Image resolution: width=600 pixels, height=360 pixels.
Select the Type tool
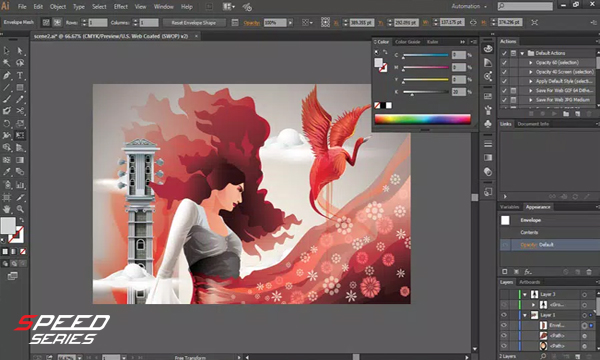pos(20,75)
